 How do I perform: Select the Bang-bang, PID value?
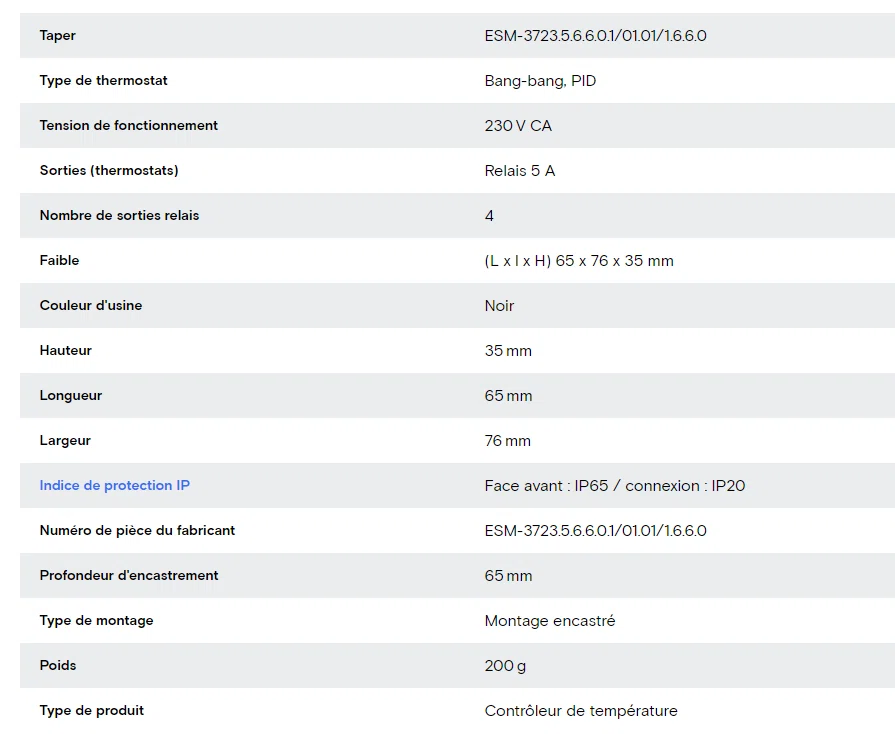540,80
